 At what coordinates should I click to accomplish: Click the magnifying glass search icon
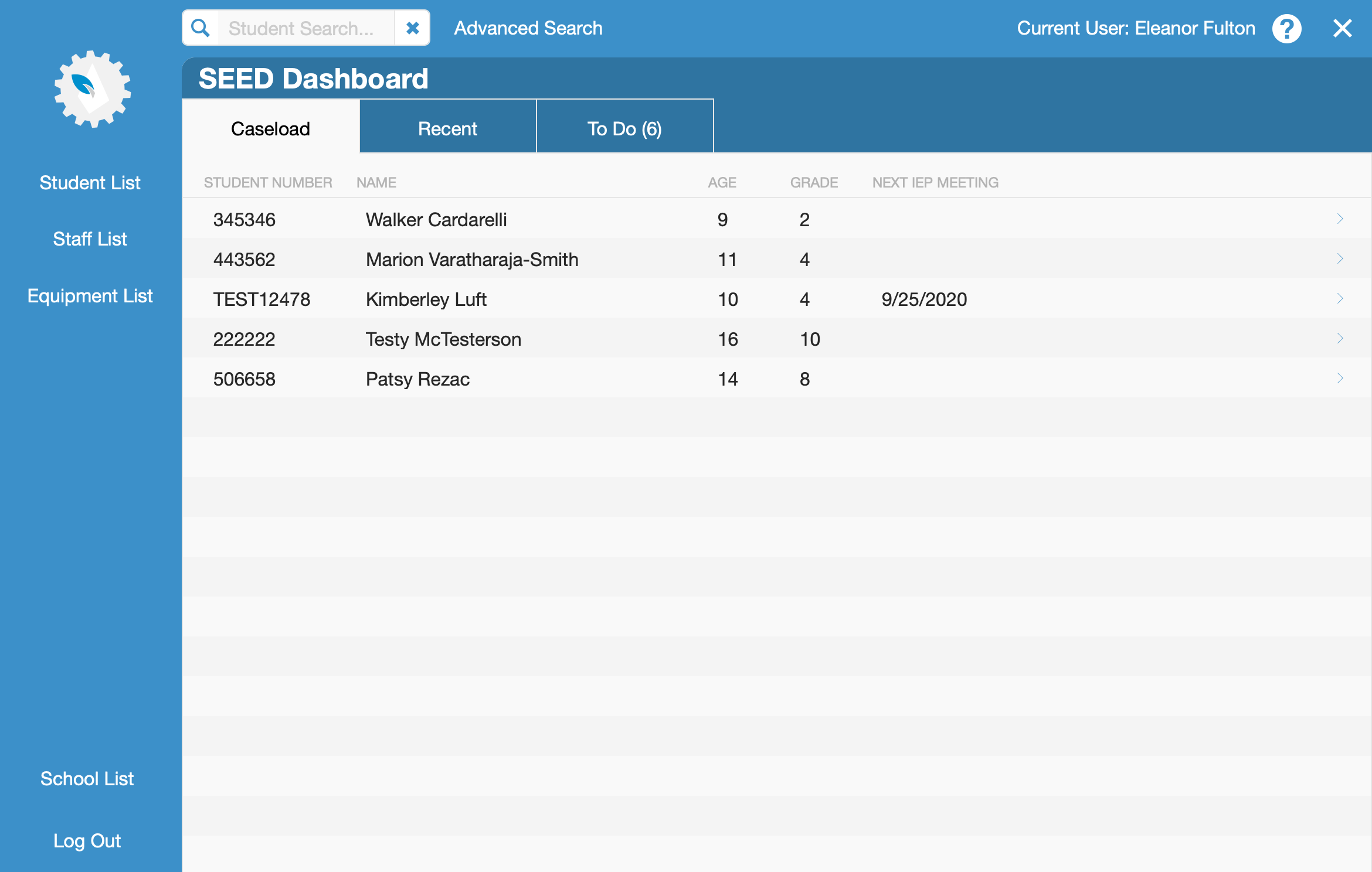[x=201, y=28]
